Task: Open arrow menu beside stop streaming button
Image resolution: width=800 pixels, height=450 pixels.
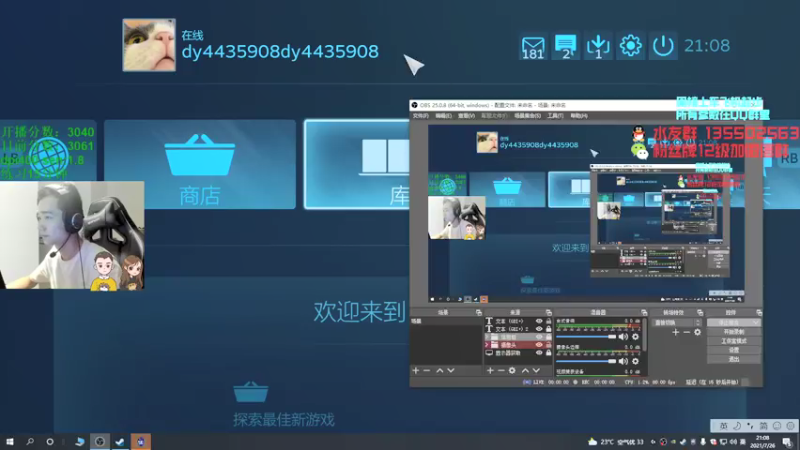Action: [755, 322]
